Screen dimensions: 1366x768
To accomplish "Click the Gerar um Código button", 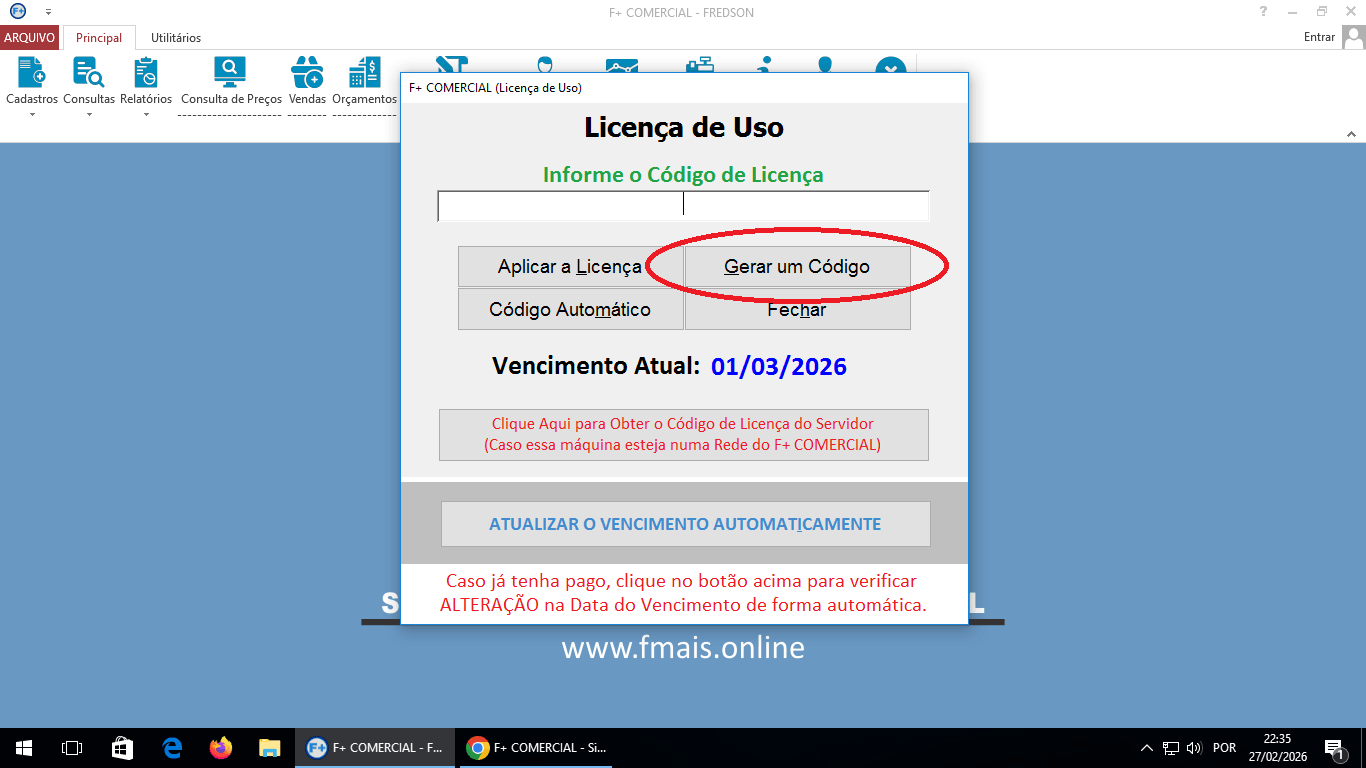I will tap(796, 266).
